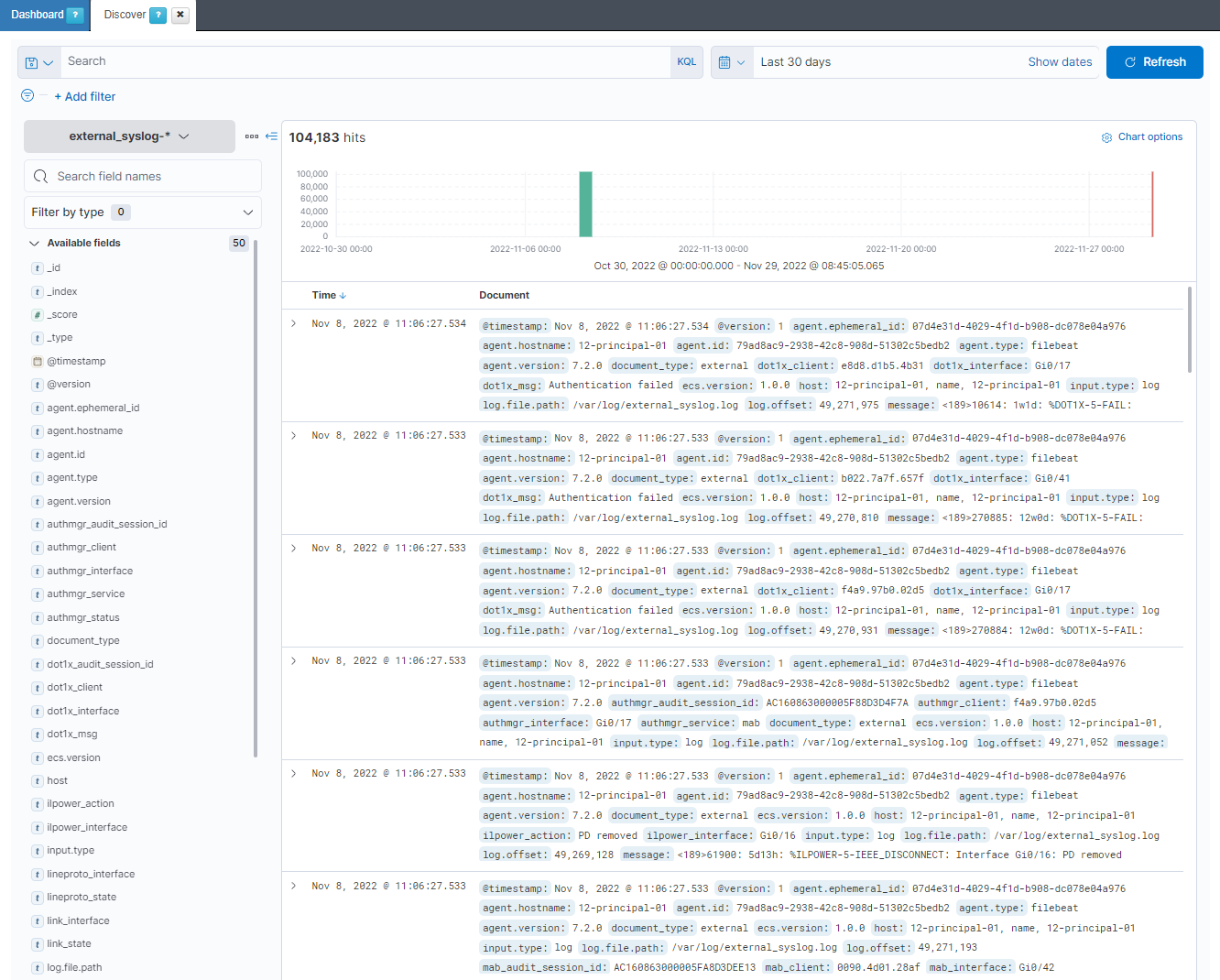
Task: Close the Discover tab
Action: click(x=180, y=15)
